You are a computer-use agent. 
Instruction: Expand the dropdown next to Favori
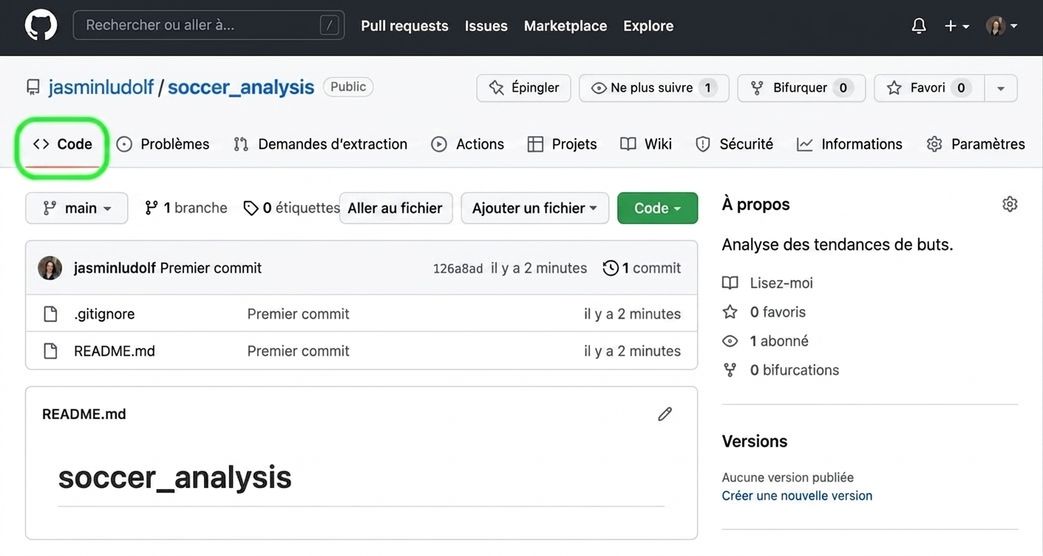tap(1000, 88)
